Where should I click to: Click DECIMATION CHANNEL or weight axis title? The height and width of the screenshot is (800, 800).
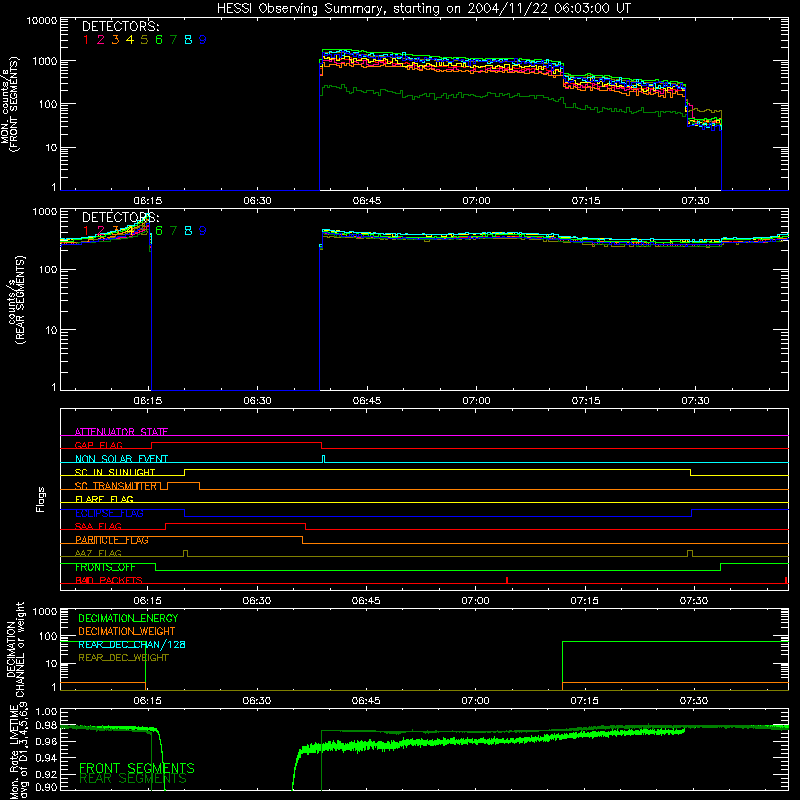(x=15, y=649)
